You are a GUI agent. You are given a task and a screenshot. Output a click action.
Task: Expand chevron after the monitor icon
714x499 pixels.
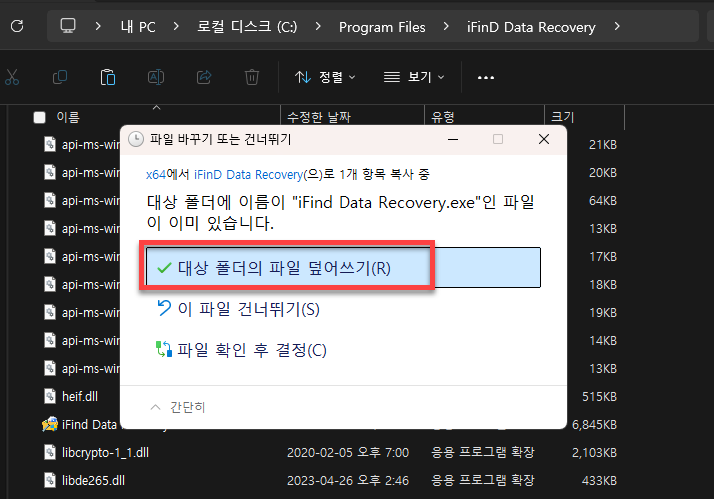(98, 26)
